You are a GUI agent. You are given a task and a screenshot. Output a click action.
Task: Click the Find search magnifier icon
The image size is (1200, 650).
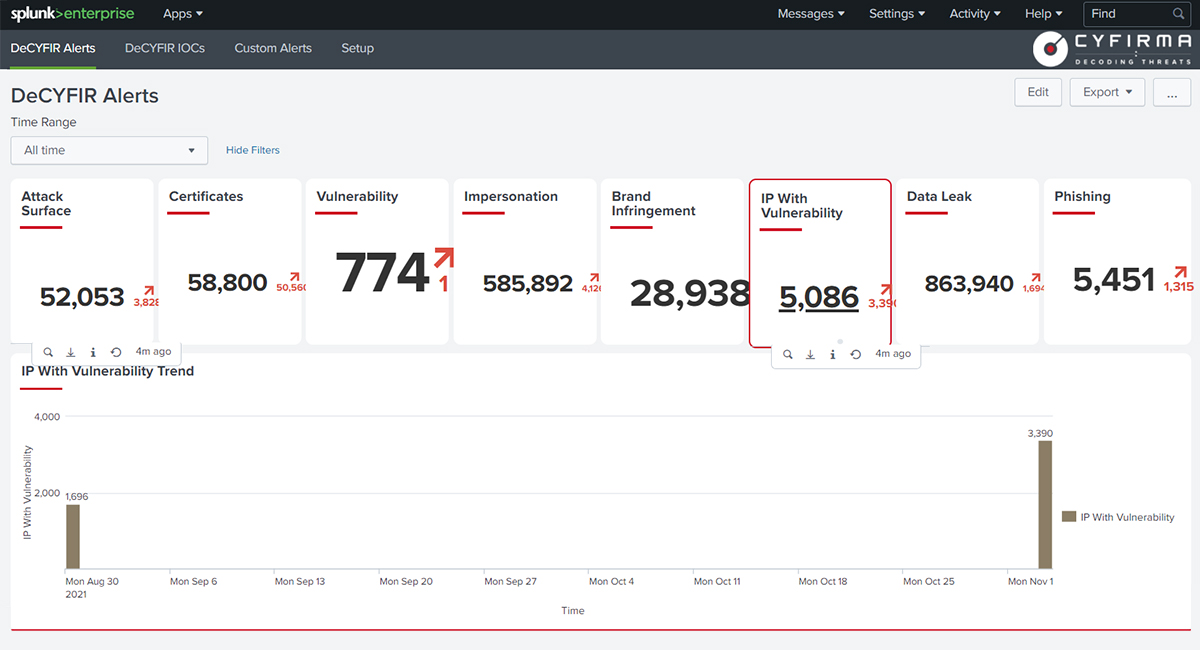pos(1179,14)
